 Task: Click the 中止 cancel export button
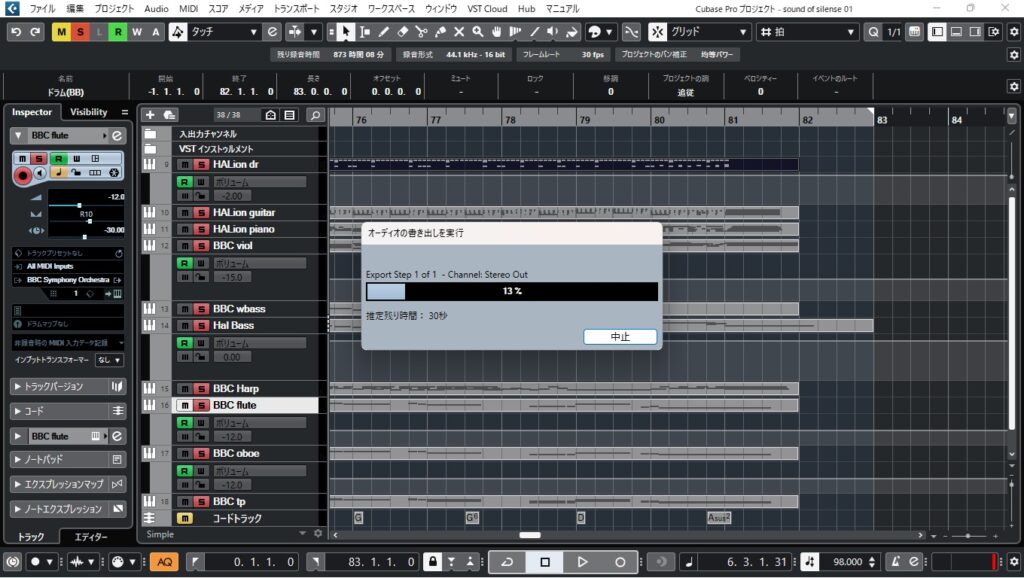click(x=620, y=337)
